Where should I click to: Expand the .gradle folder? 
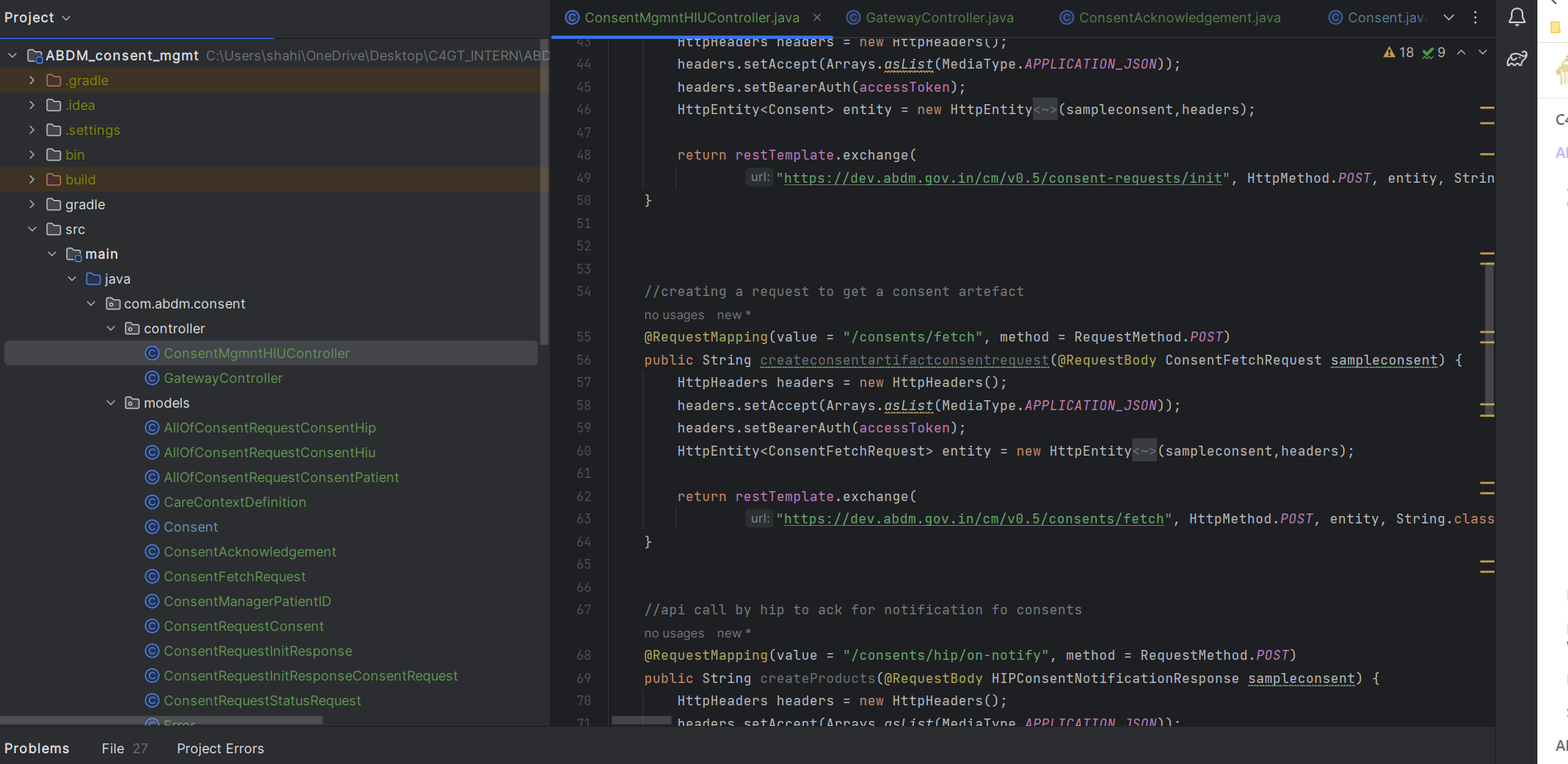32,80
